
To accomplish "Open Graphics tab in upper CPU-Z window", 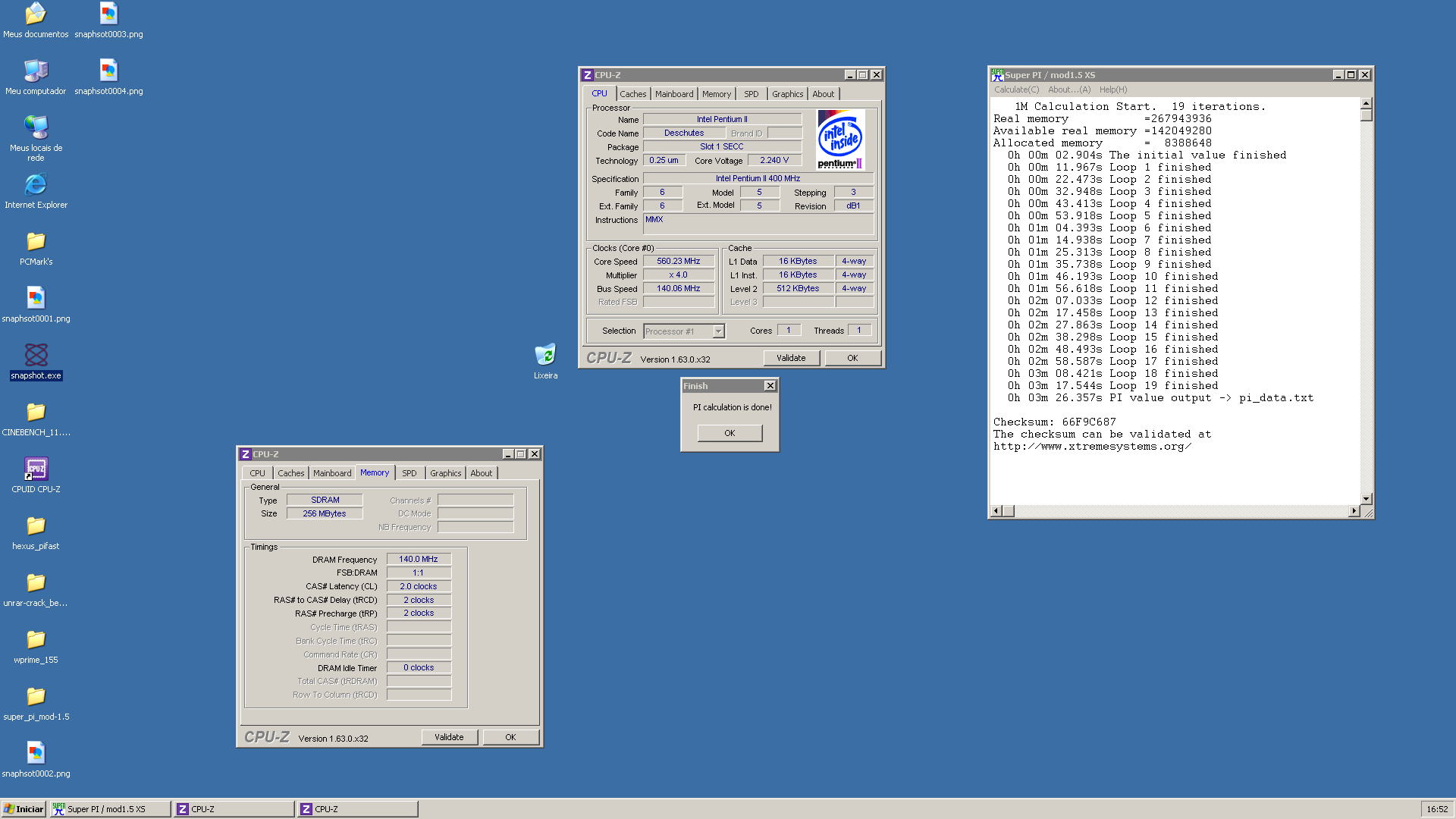I will pyautogui.click(x=787, y=94).
